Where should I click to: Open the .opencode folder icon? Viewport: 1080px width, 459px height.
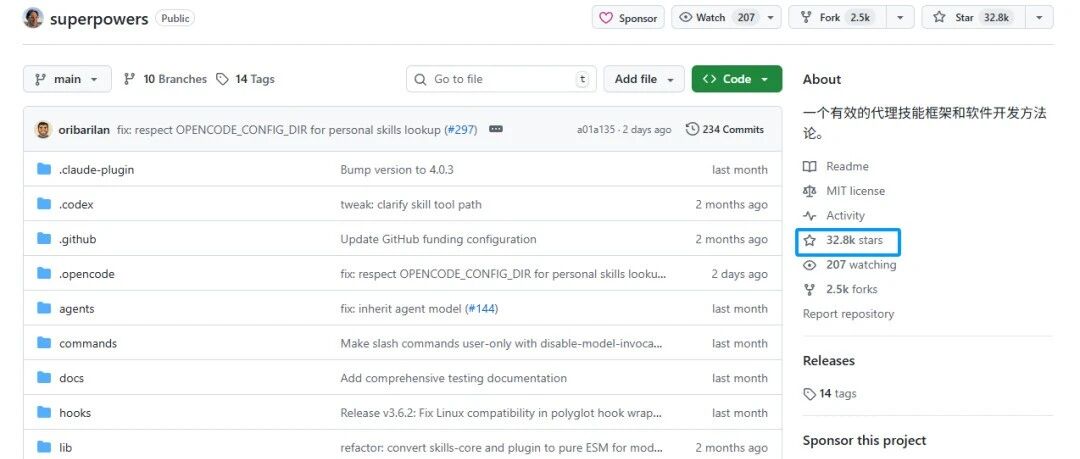[x=44, y=274]
